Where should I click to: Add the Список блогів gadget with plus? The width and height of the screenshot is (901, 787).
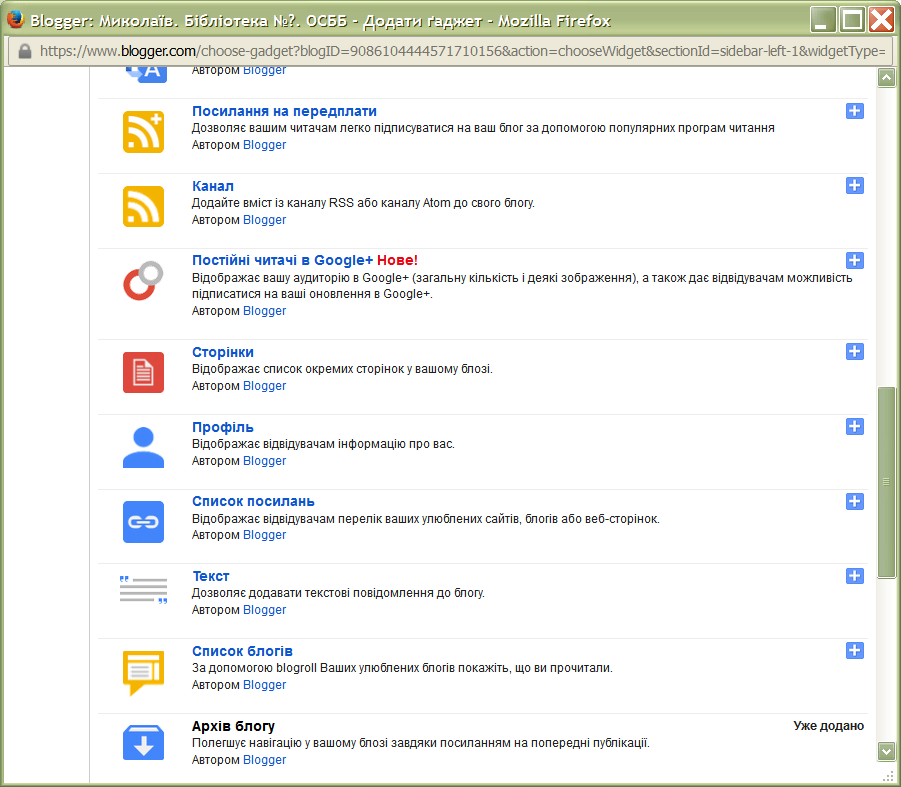[x=854, y=650]
